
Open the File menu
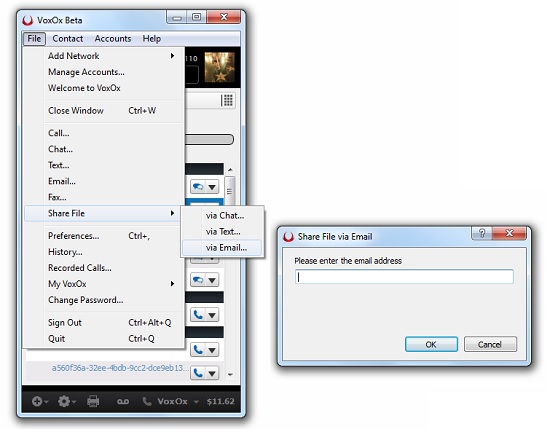34,39
